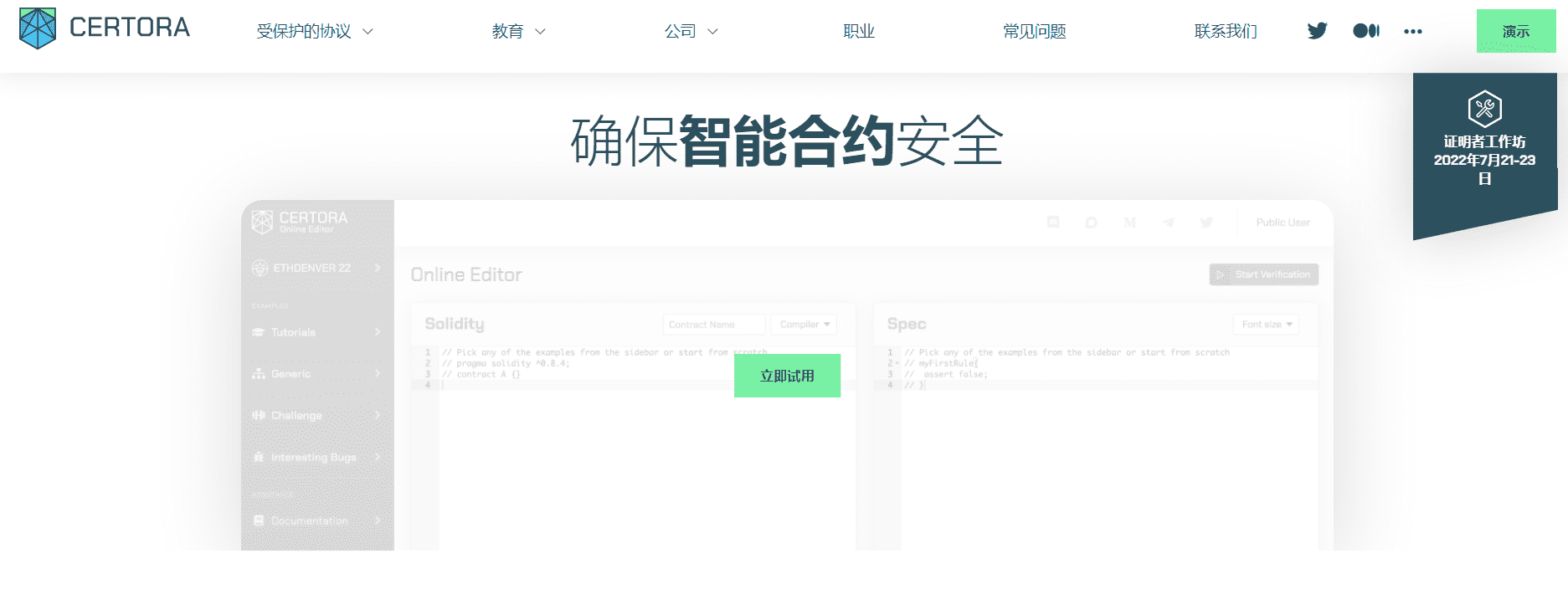
Task: Open Certora Twitter bird icon in header
Action: coord(1317,31)
